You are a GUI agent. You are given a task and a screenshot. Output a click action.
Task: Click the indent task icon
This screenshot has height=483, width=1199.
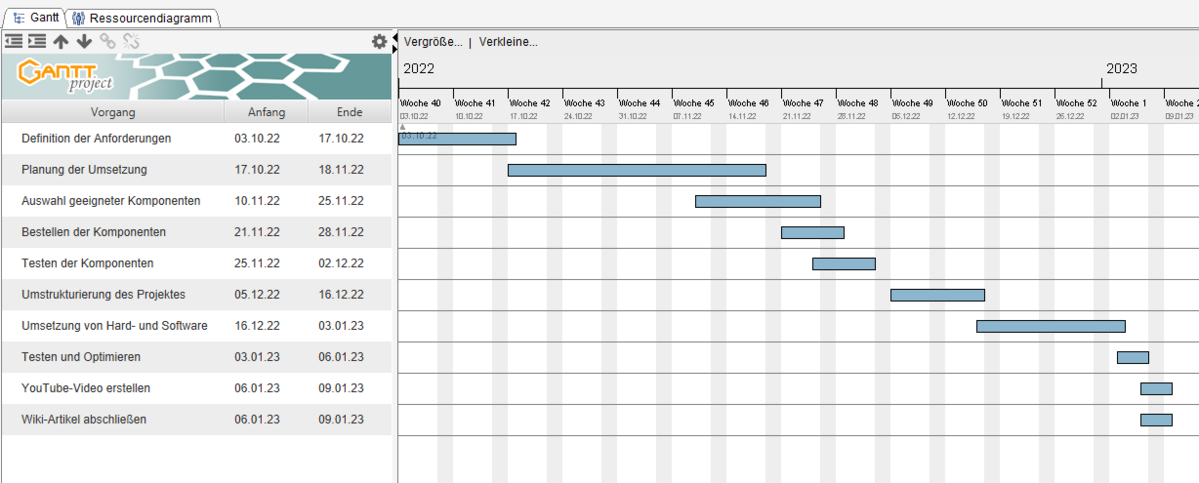click(x=37, y=41)
